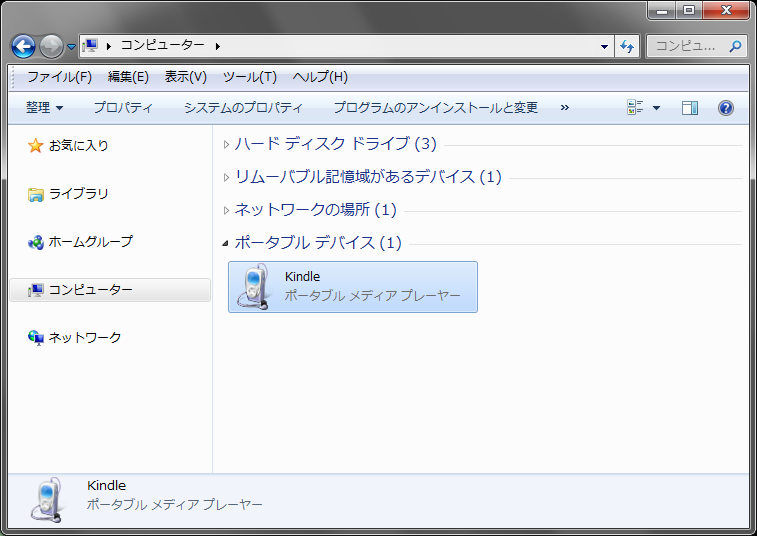Screen dimensions: 757x536
Task: Open お気に入り star in navigation pane
Action: [36, 146]
